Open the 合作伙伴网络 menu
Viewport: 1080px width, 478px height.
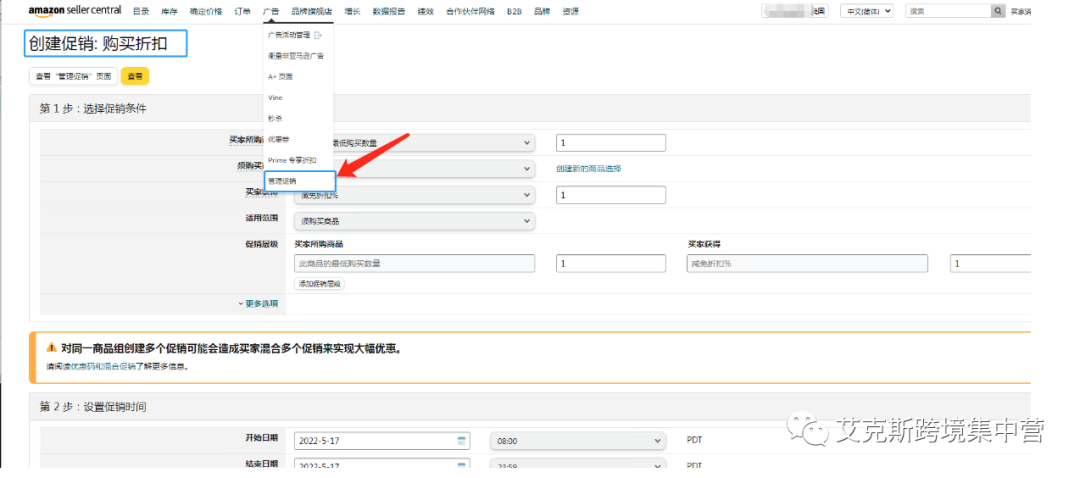[x=470, y=11]
